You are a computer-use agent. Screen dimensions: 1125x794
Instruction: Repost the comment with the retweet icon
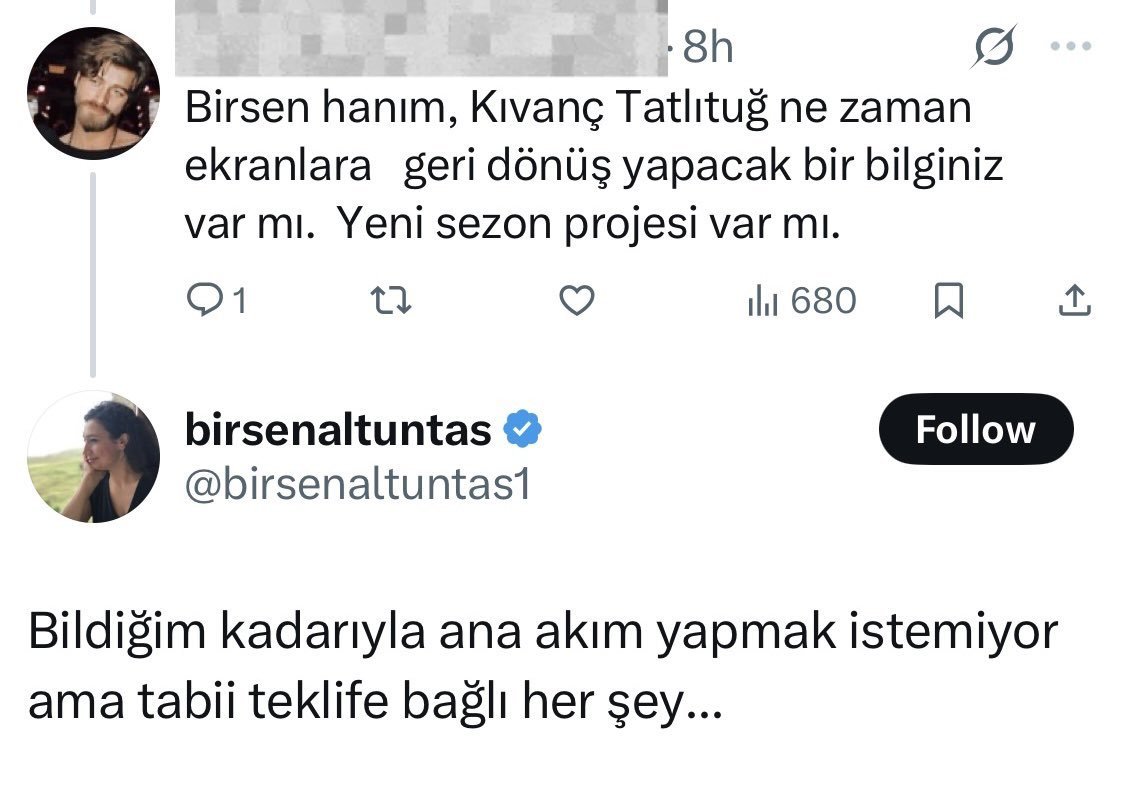(x=387, y=300)
